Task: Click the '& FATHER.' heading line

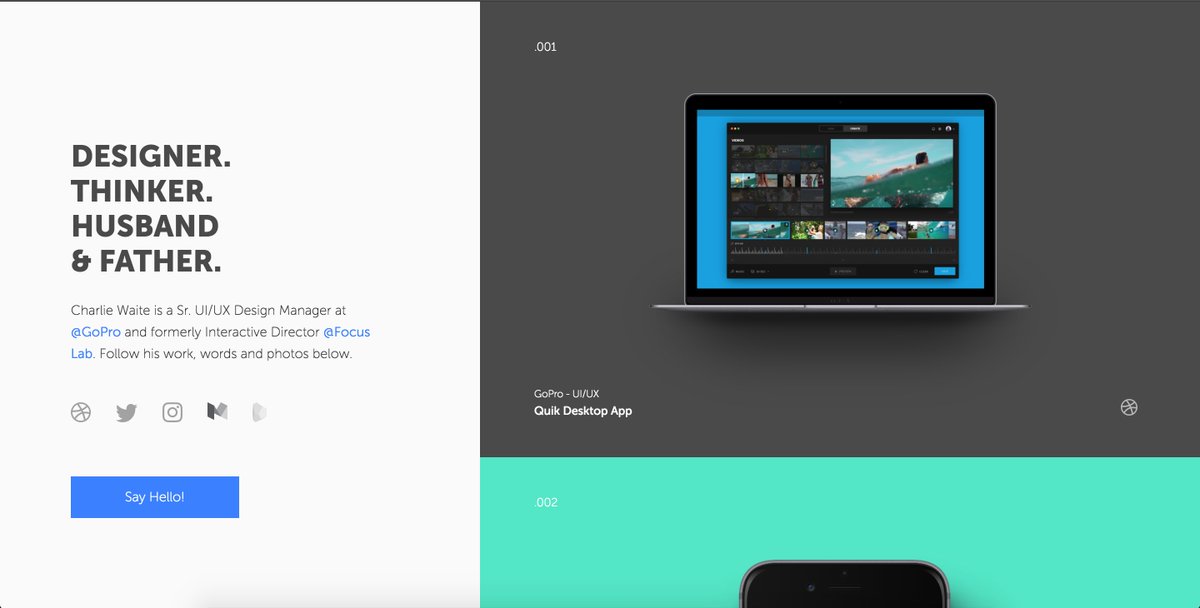Action: [x=146, y=261]
